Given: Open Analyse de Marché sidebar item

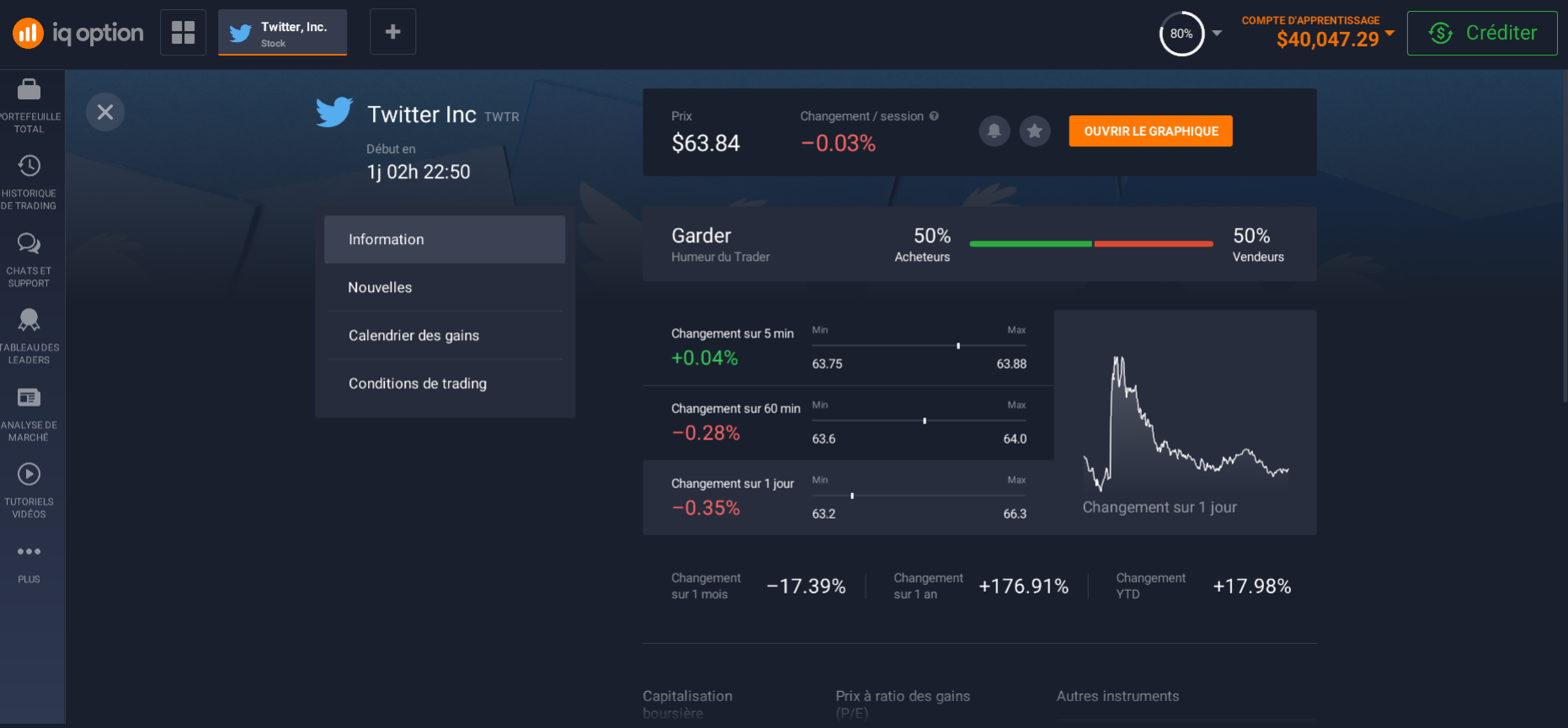Looking at the screenshot, I should tap(29, 414).
